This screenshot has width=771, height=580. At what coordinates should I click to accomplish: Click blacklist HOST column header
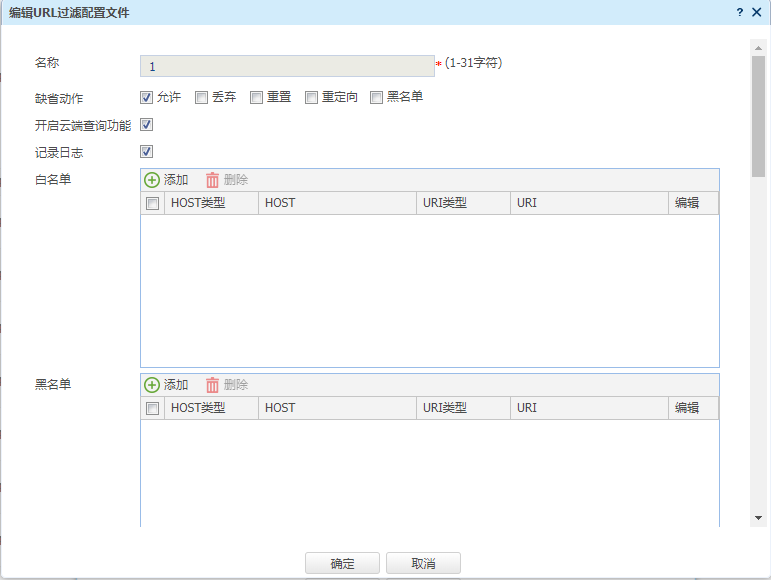tap(337, 408)
